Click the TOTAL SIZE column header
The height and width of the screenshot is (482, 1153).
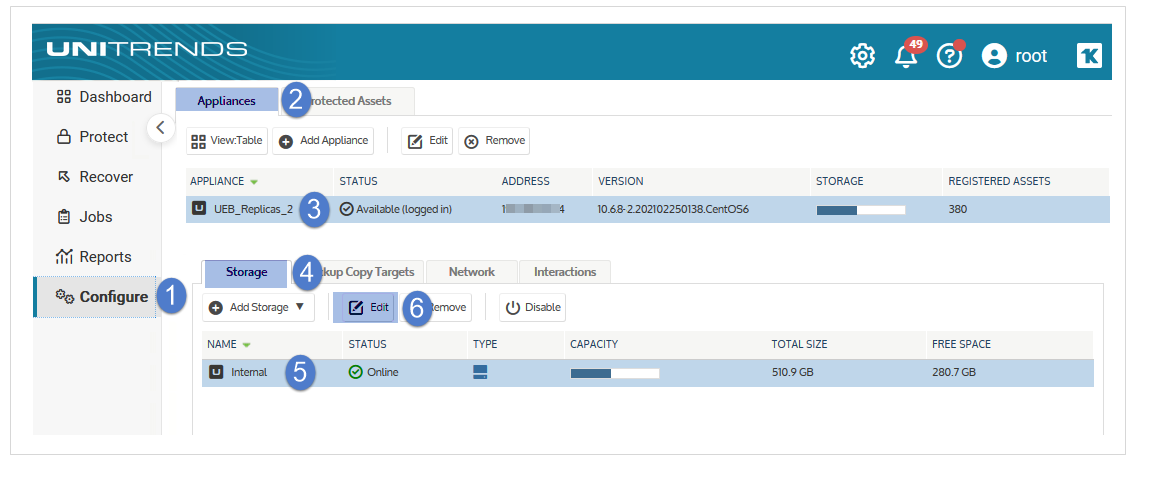click(799, 344)
